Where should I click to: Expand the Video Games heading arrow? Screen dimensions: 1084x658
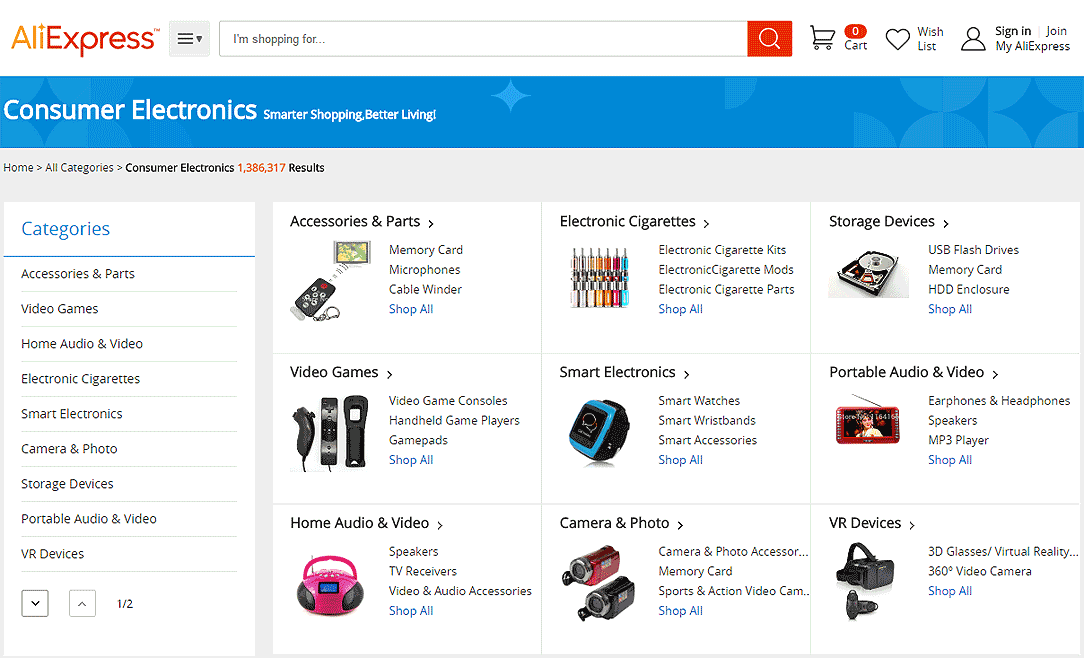[x=389, y=374]
